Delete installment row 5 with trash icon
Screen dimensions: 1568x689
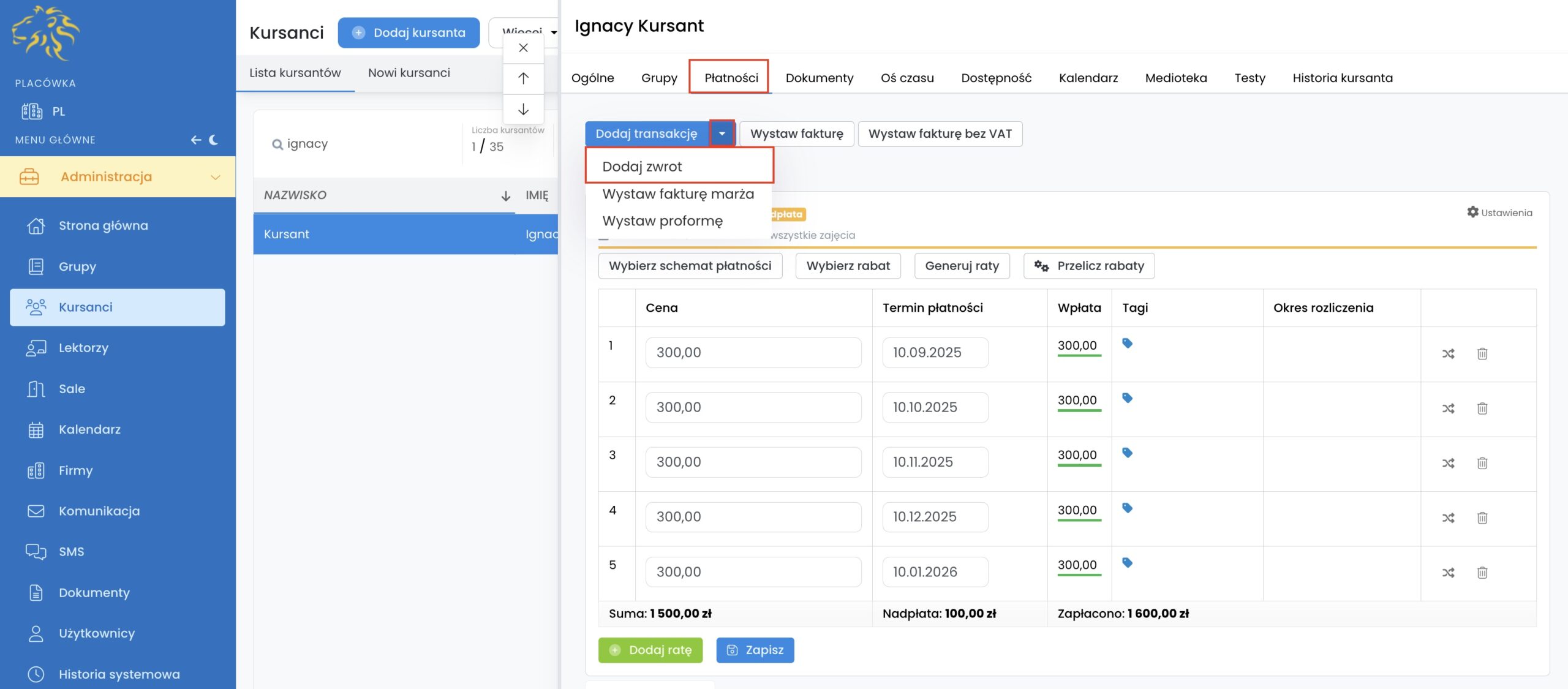pos(1482,573)
